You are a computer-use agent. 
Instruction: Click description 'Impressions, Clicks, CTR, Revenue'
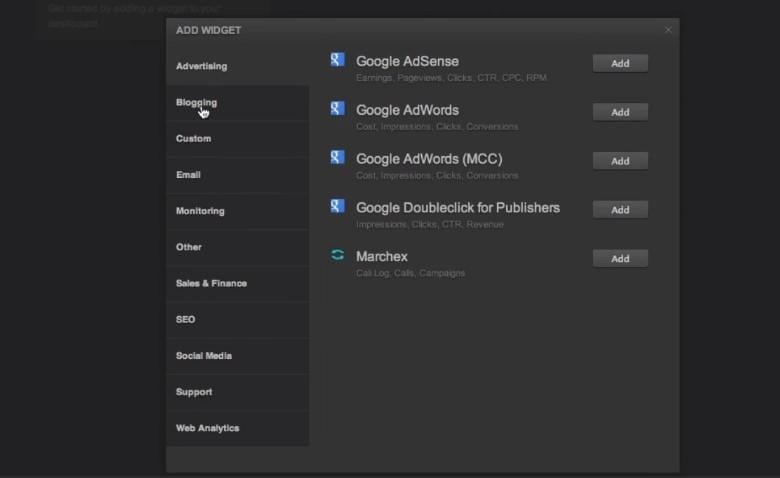(x=430, y=224)
